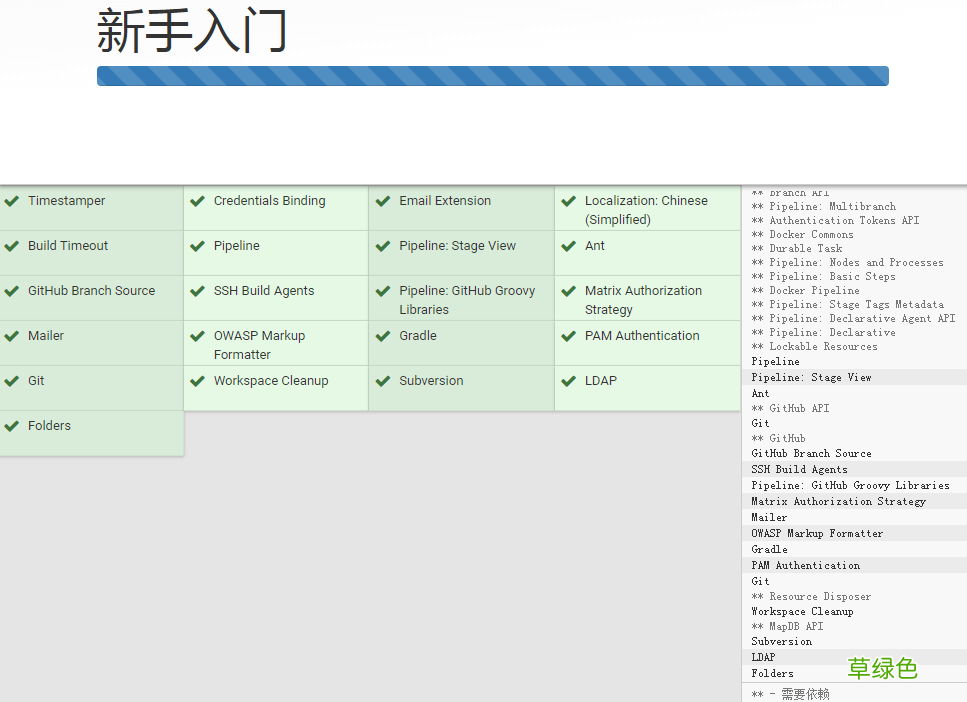
Task: Click the check icon beside Pipeline plugin
Action: (x=197, y=245)
